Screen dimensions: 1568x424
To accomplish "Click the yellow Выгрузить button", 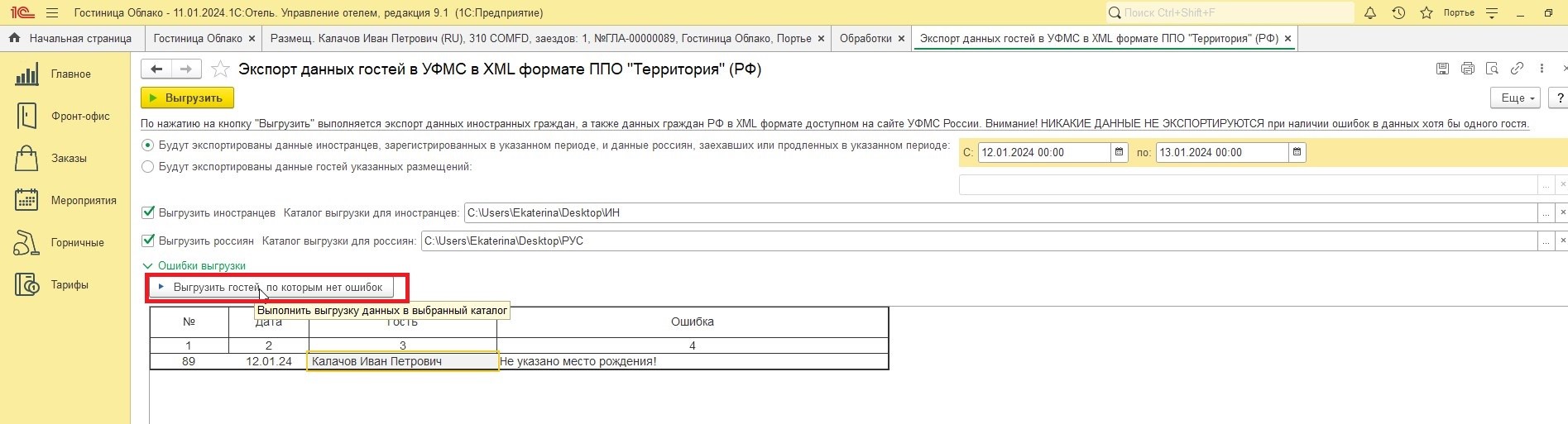I will [x=187, y=98].
